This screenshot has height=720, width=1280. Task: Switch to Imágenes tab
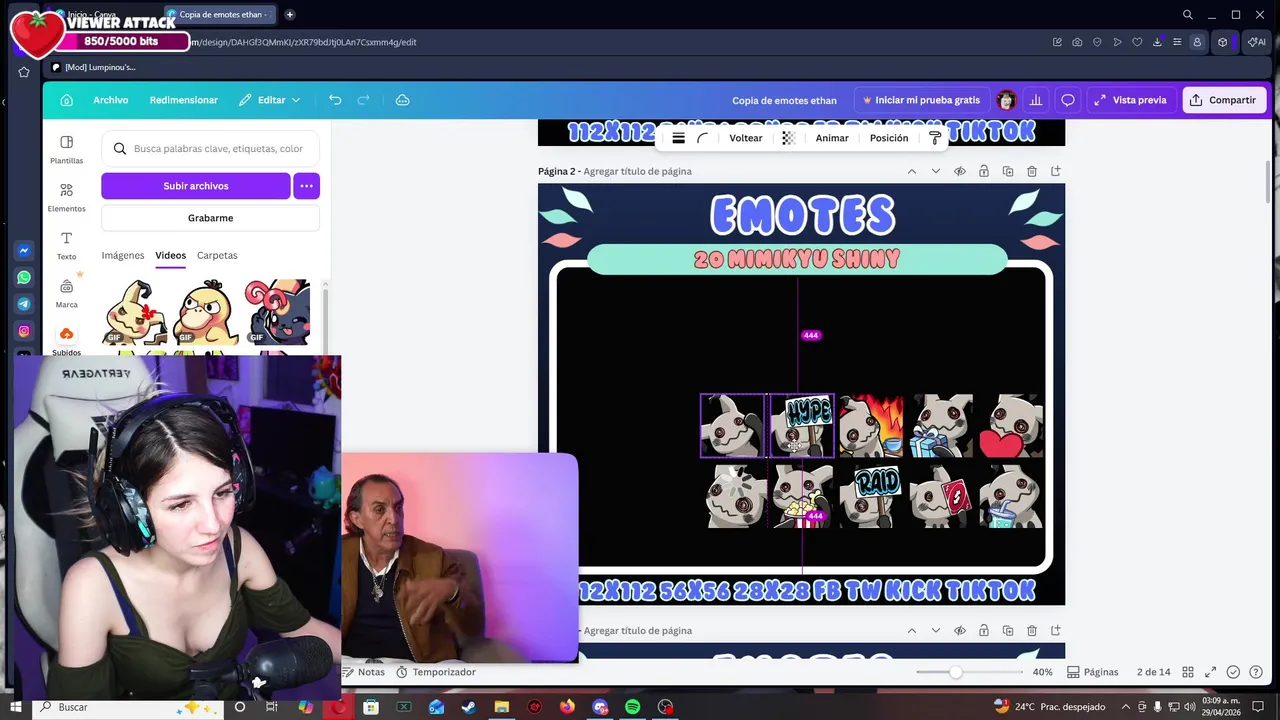coord(123,255)
